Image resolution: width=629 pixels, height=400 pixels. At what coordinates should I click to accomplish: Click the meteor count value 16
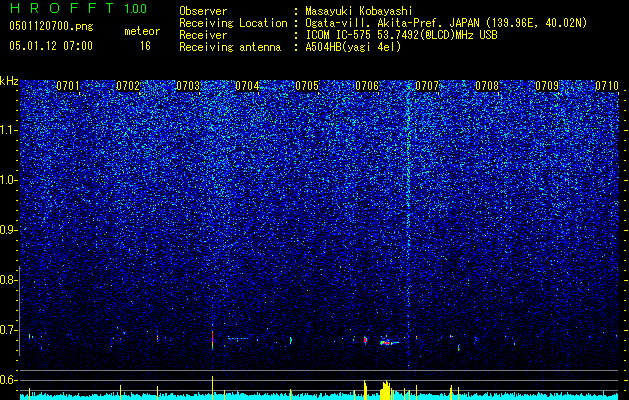(145, 46)
